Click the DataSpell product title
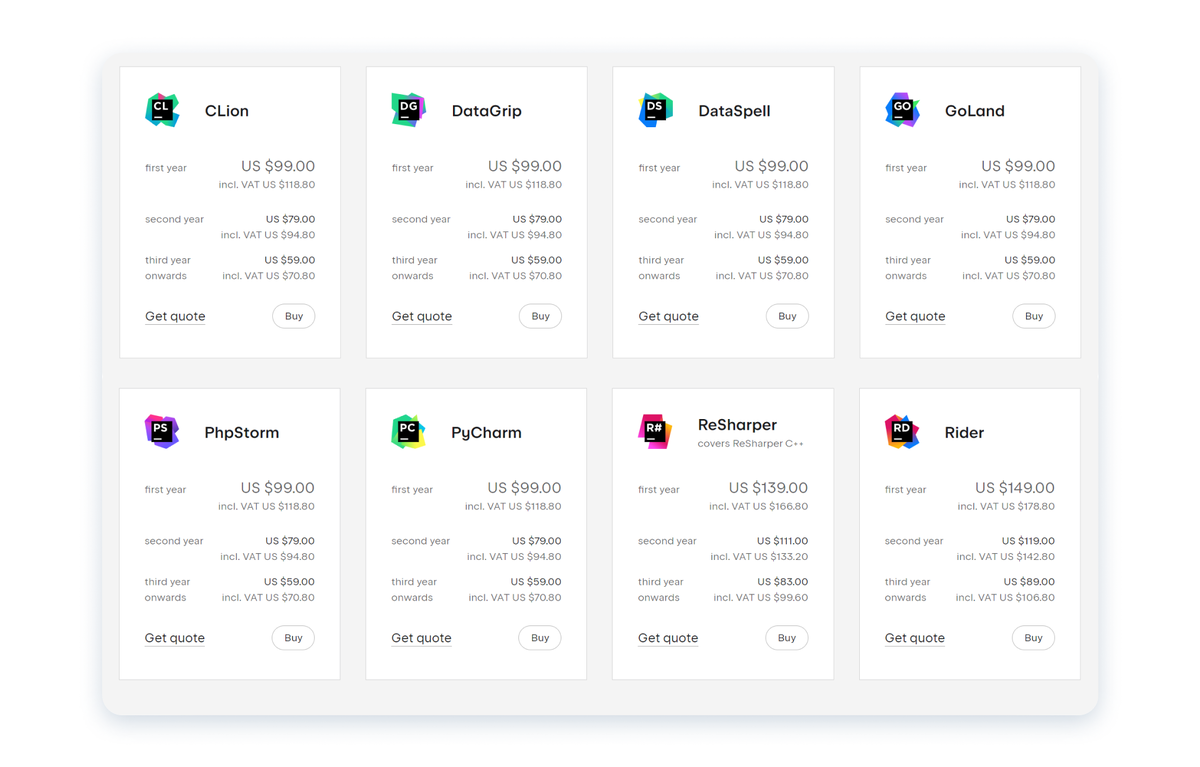This screenshot has width=1200, height=767. click(734, 111)
